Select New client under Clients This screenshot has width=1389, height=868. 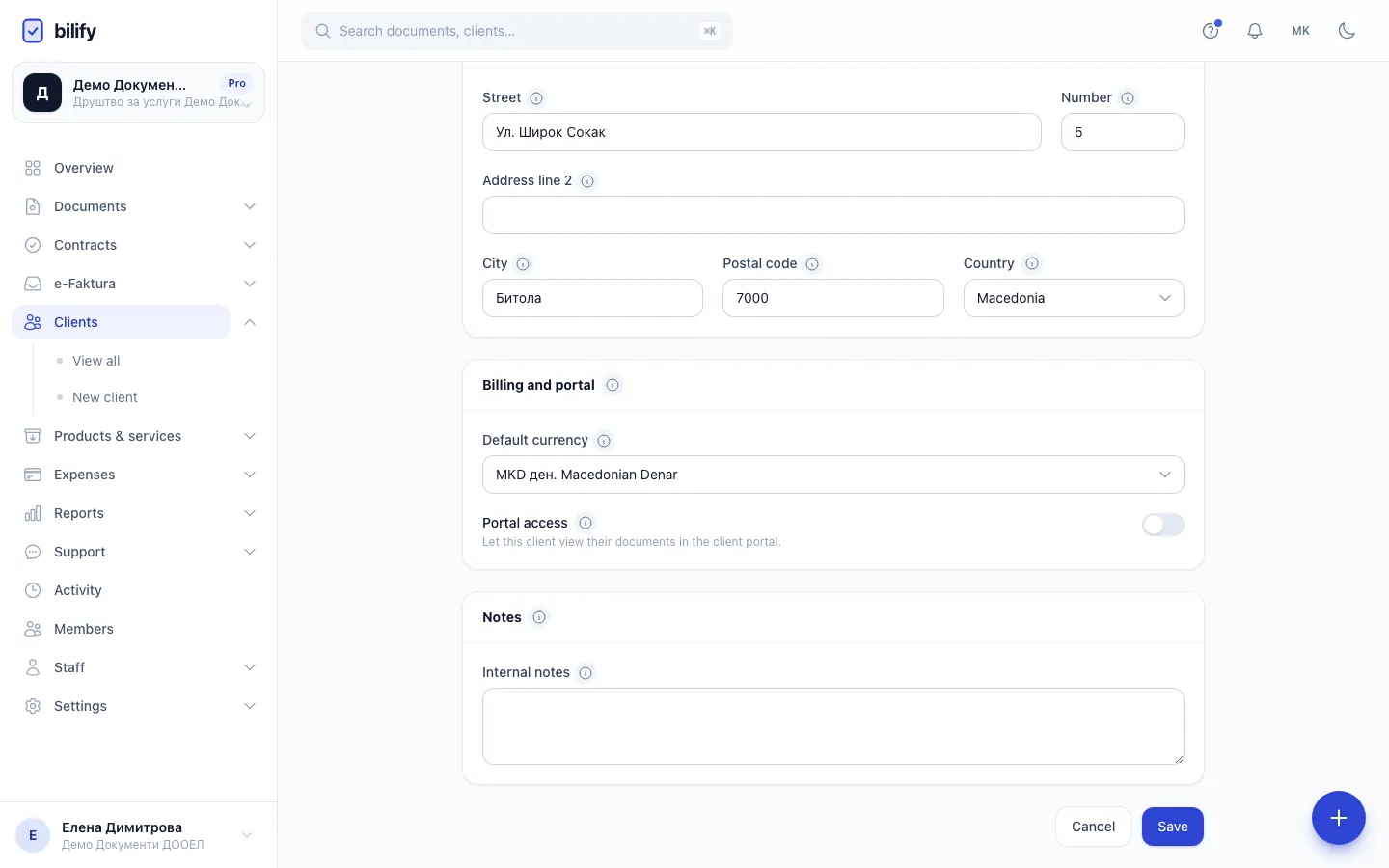pos(105,397)
